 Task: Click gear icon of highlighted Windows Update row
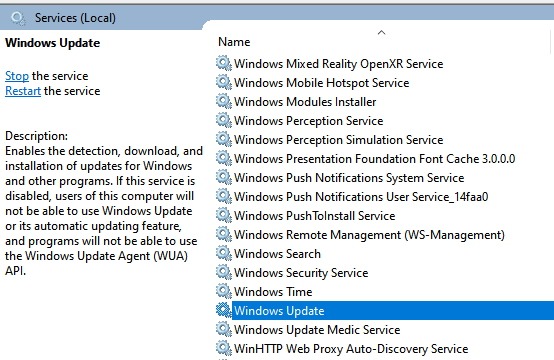click(224, 311)
